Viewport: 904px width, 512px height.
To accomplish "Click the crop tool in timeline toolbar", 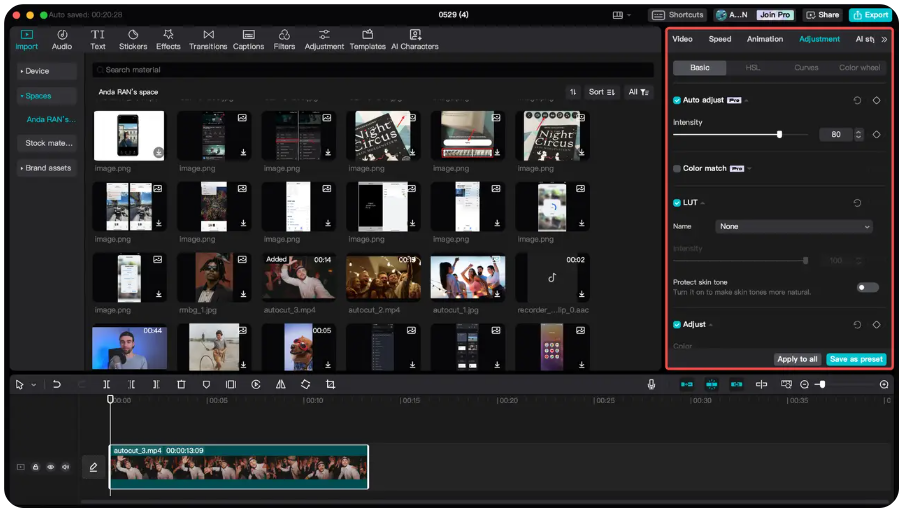I will click(x=330, y=384).
